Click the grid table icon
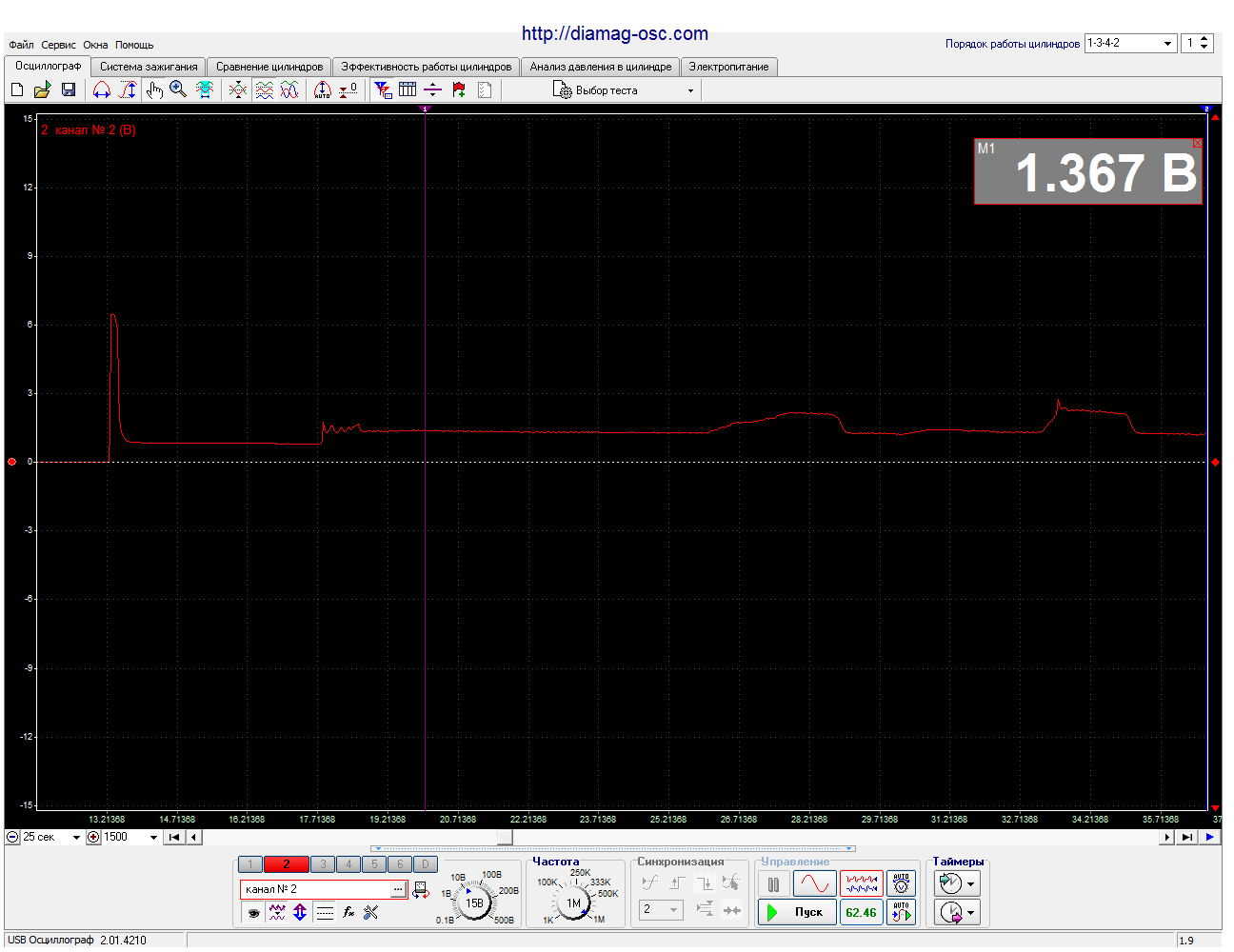 click(x=408, y=89)
